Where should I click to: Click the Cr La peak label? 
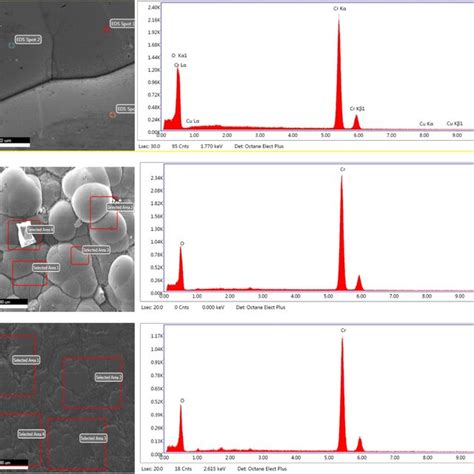[x=180, y=65]
